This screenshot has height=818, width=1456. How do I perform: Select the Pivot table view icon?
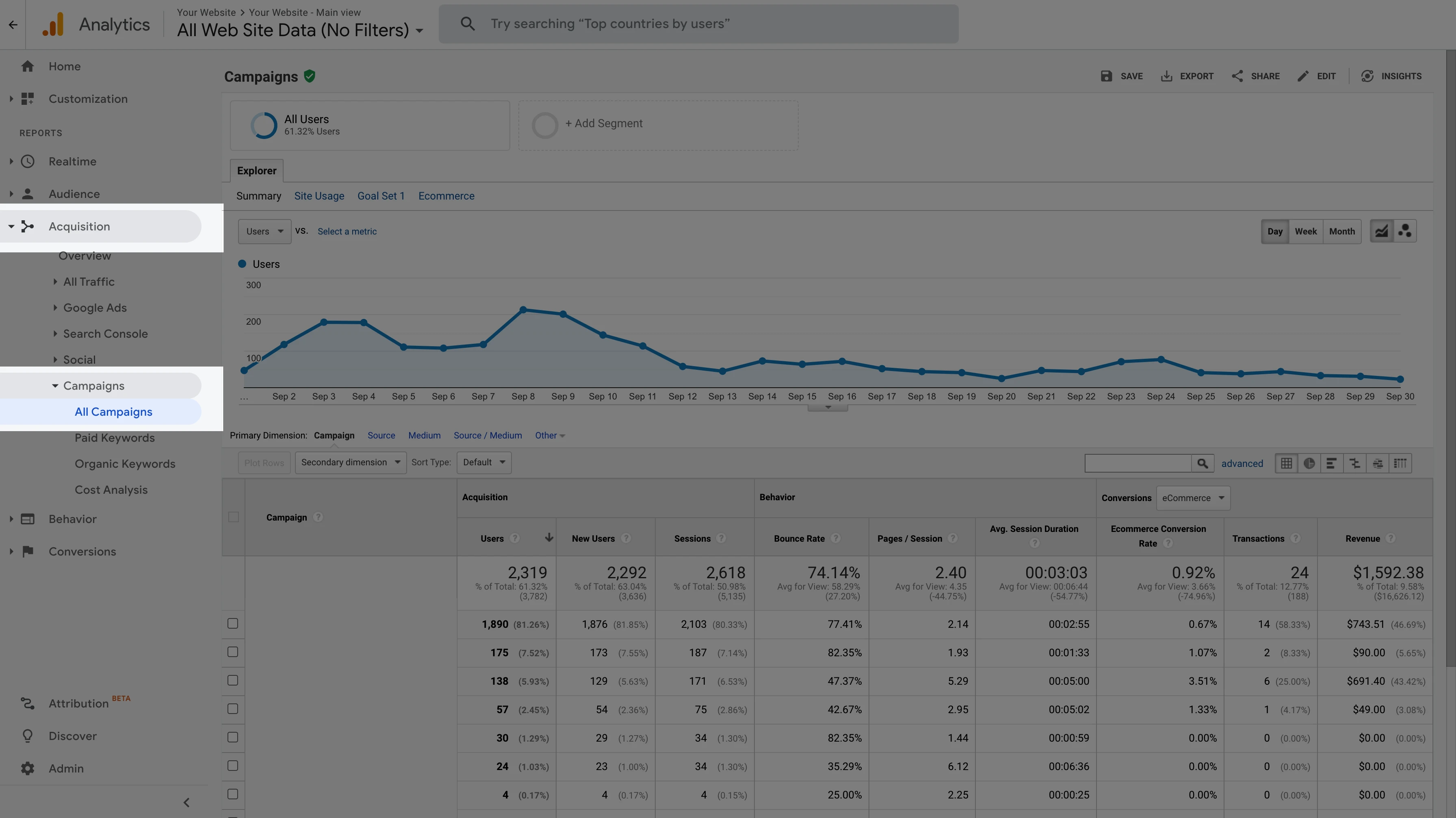pyautogui.click(x=1400, y=463)
